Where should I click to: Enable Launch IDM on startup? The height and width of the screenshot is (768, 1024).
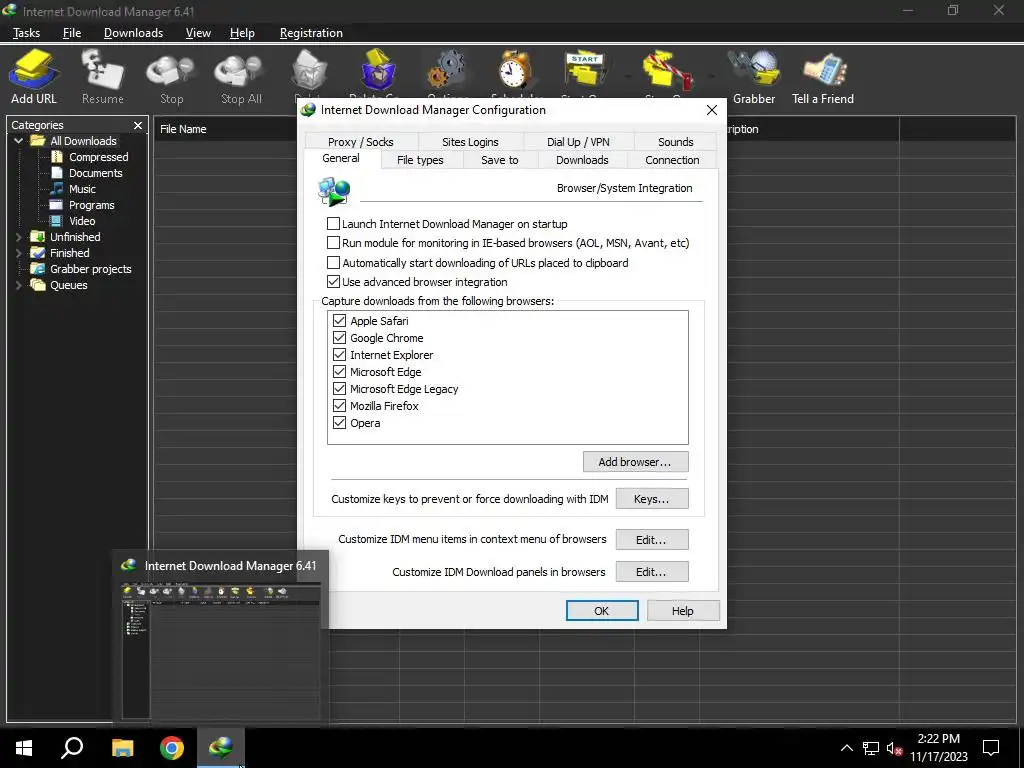(333, 224)
